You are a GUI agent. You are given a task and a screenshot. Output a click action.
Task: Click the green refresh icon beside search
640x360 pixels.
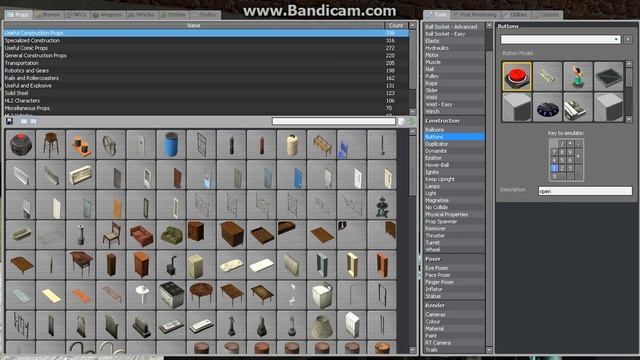tap(411, 121)
